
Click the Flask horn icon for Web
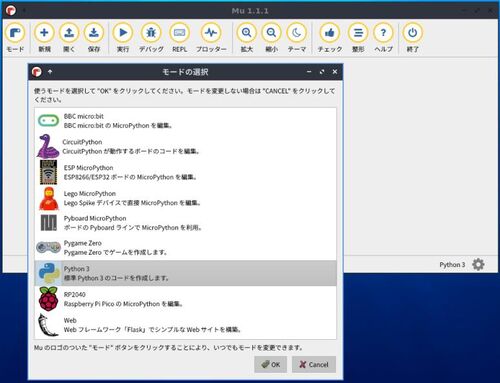pyautogui.click(x=48, y=325)
